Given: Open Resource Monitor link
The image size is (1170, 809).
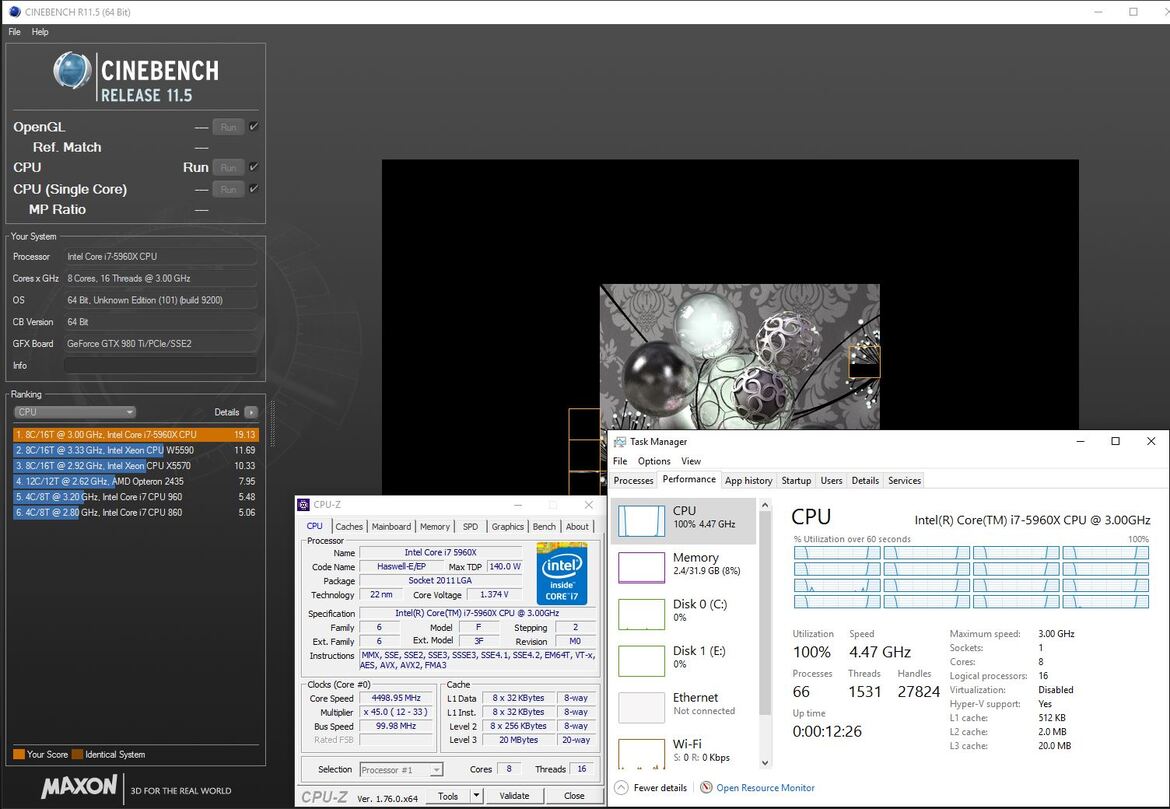Looking at the screenshot, I should pyautogui.click(x=765, y=787).
